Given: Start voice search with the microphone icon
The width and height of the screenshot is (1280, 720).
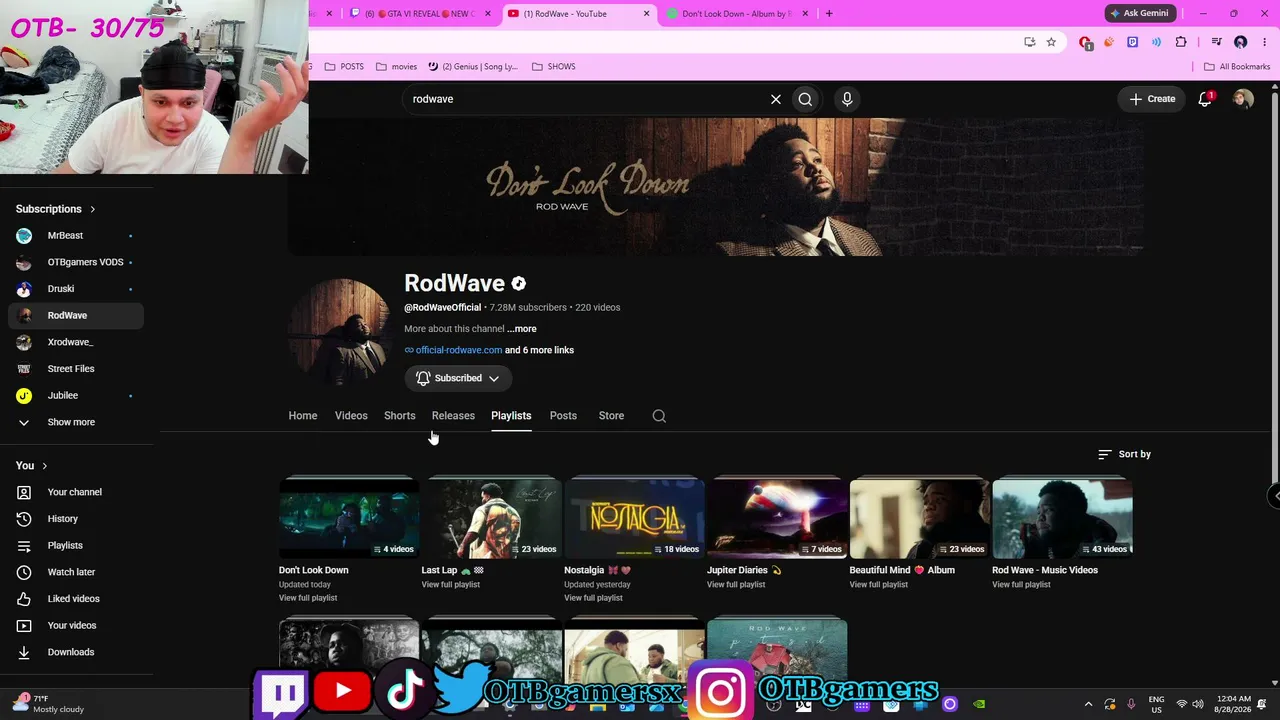Looking at the screenshot, I should coord(847,99).
